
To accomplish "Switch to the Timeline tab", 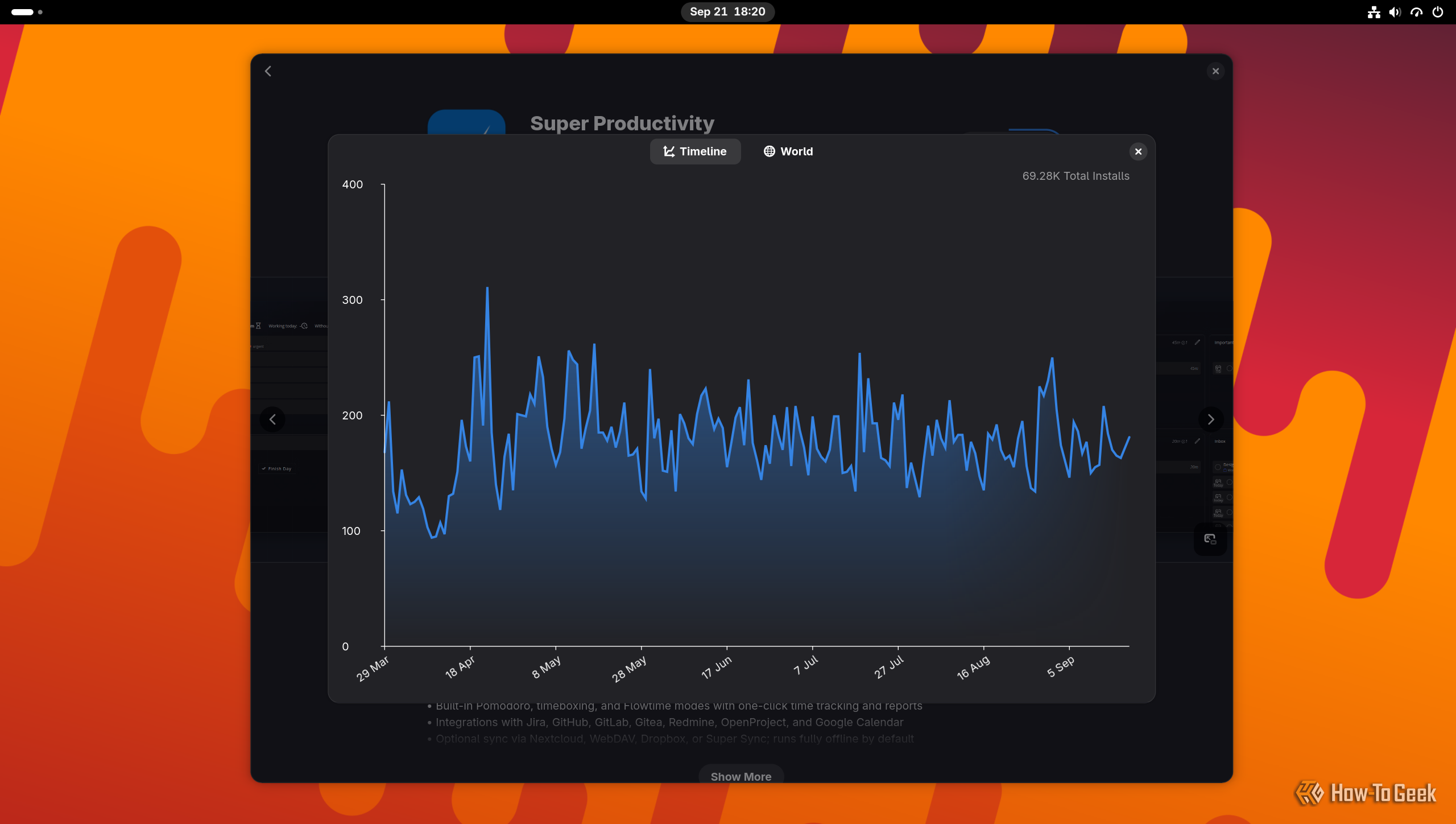I will coord(695,151).
